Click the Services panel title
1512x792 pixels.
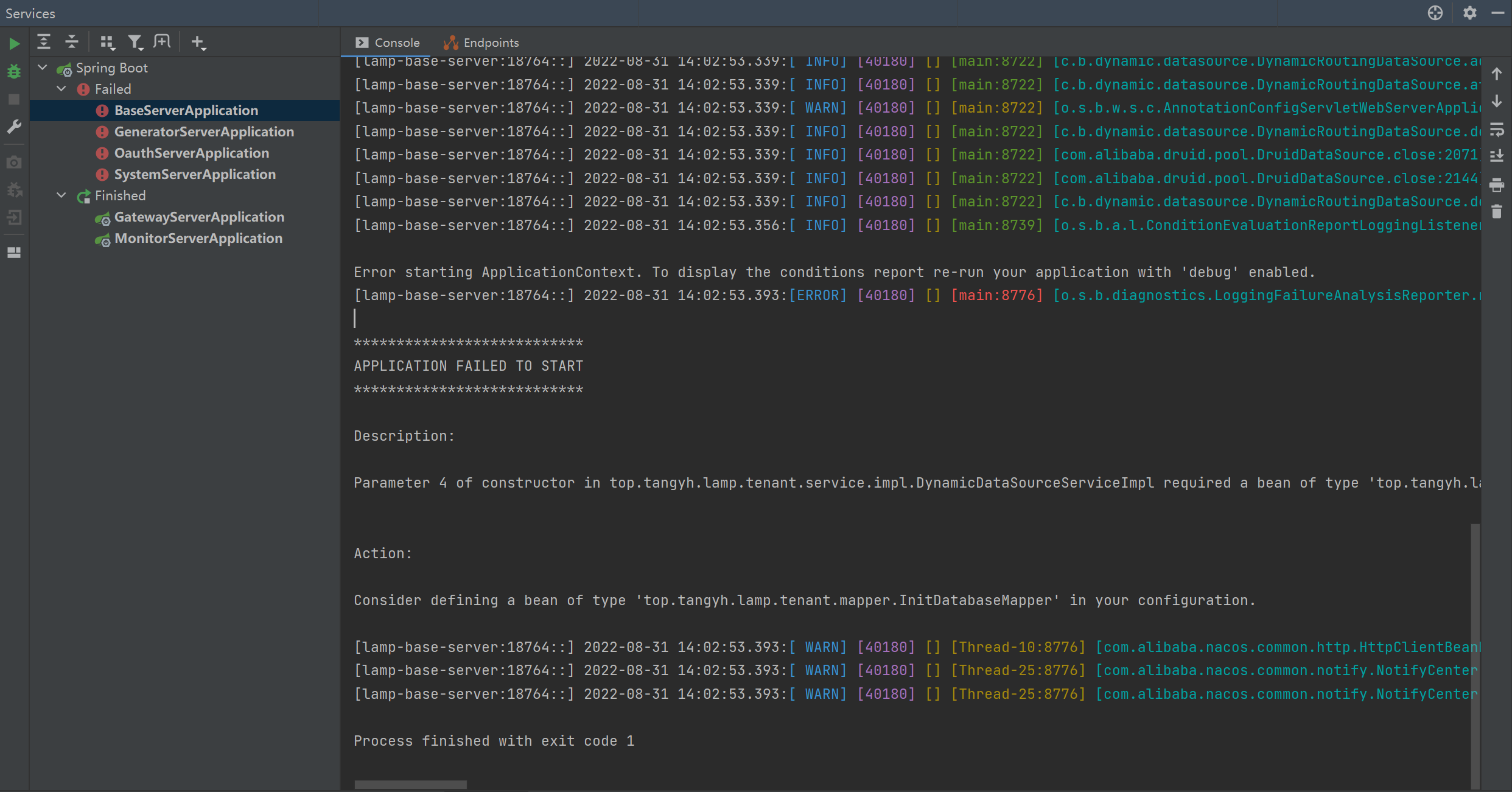[x=30, y=13]
